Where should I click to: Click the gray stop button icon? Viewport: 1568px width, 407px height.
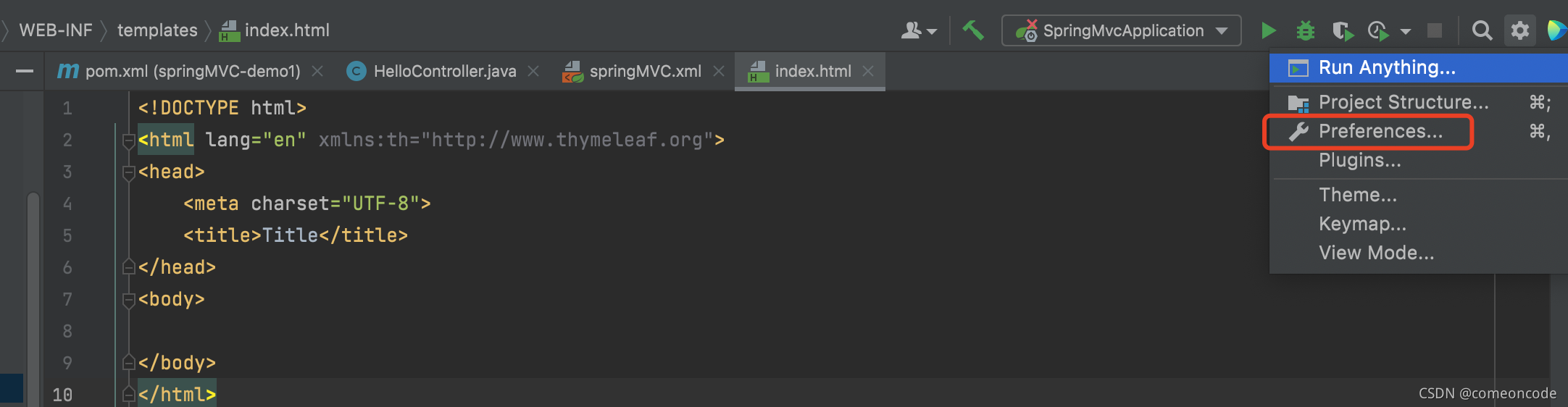[x=1434, y=30]
